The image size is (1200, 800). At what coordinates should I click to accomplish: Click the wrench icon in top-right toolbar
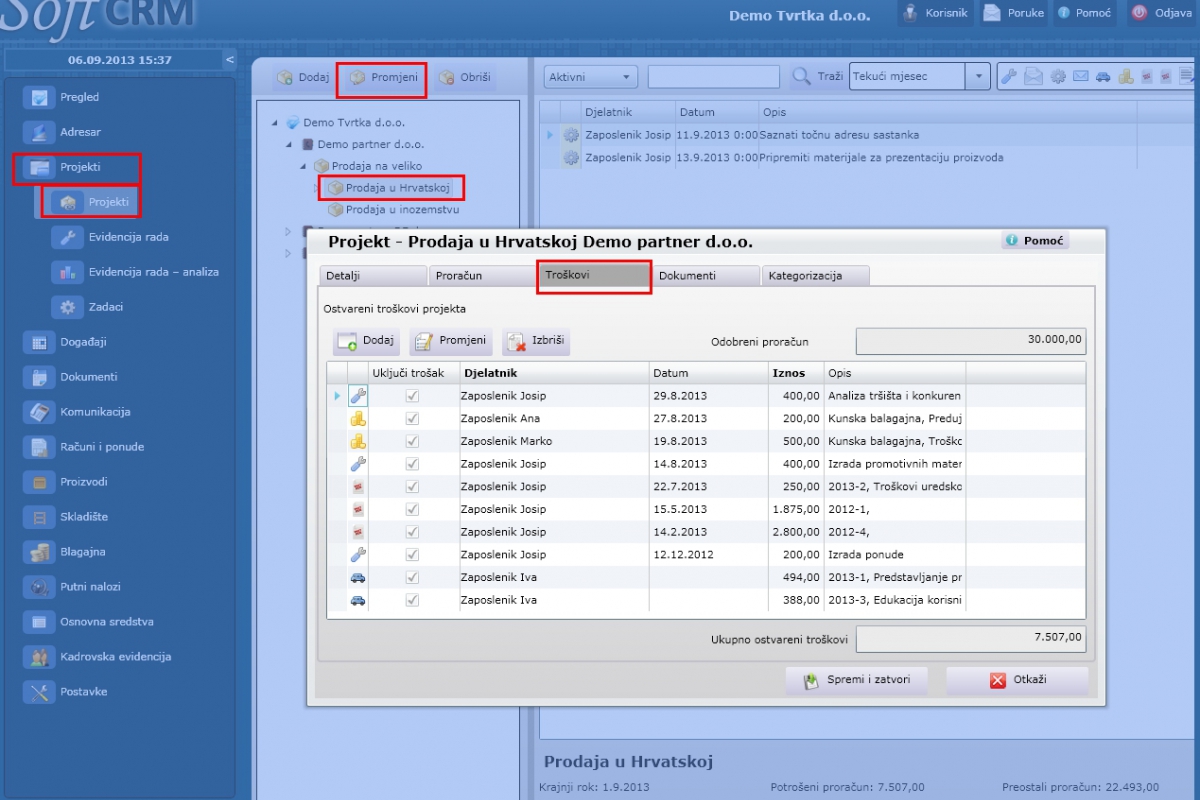point(1009,77)
